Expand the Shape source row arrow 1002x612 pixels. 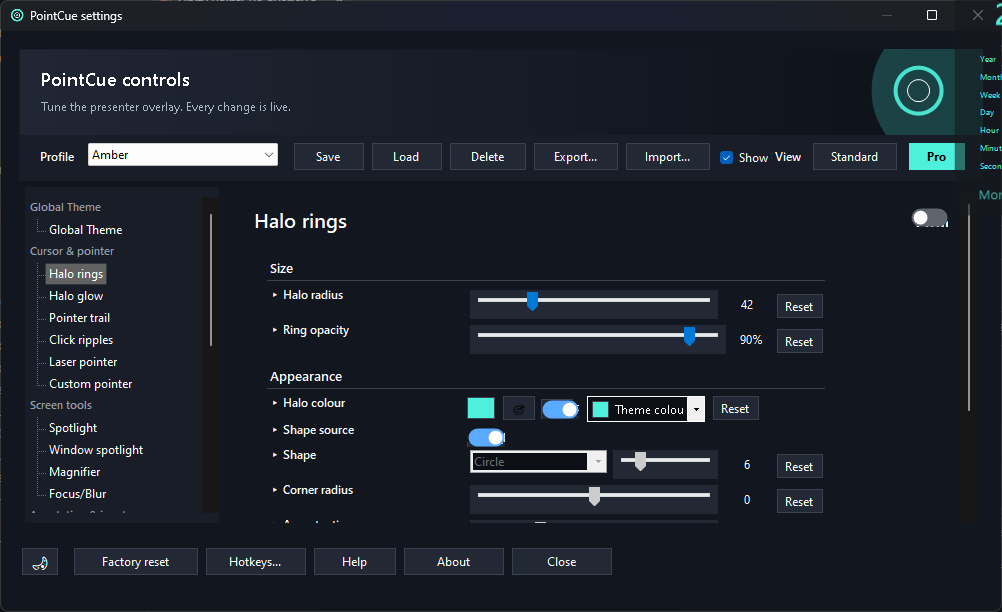click(275, 430)
